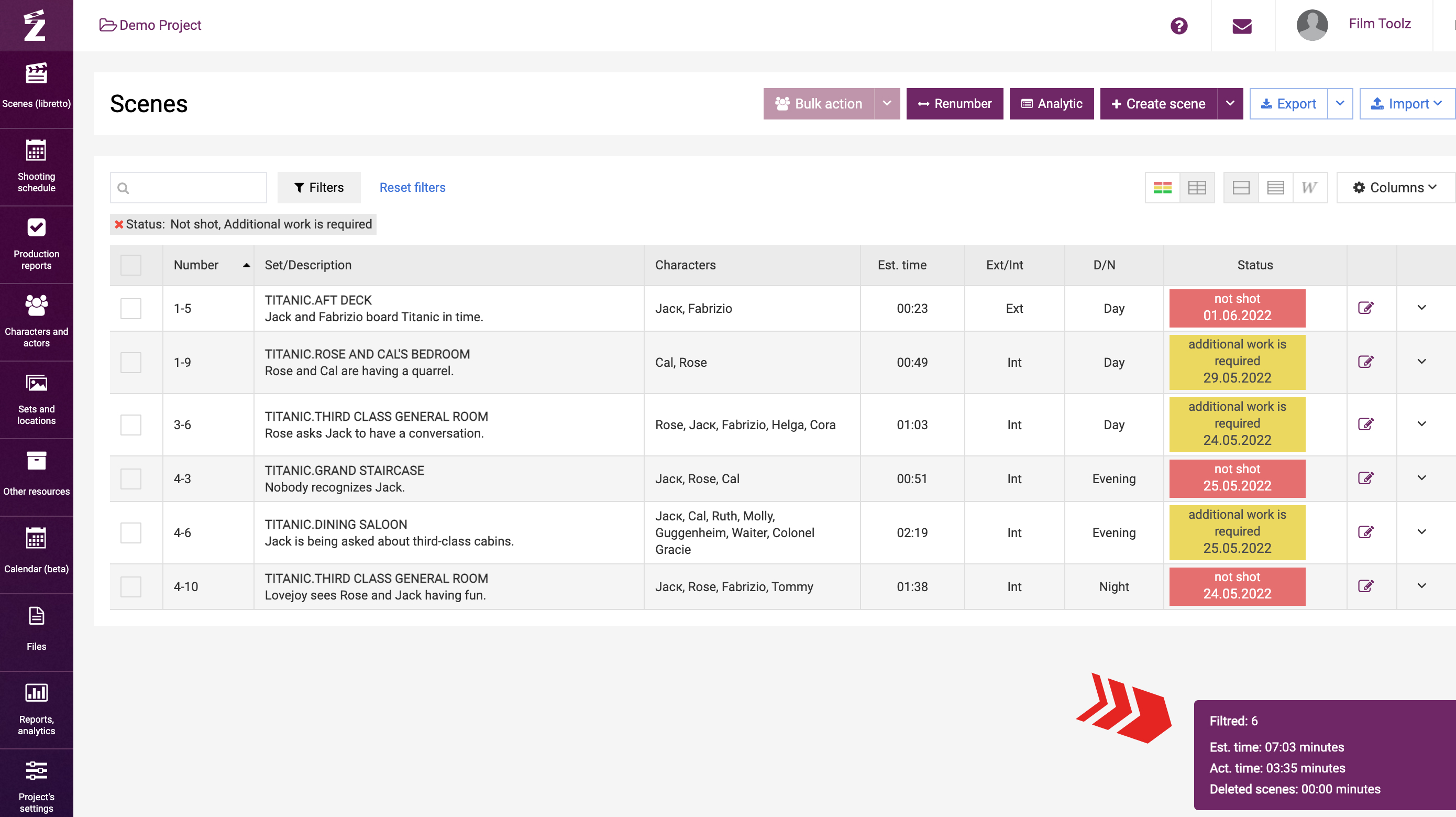Click yellow additional work status 29.05.2022
The image size is (1456, 817).
[x=1237, y=362]
